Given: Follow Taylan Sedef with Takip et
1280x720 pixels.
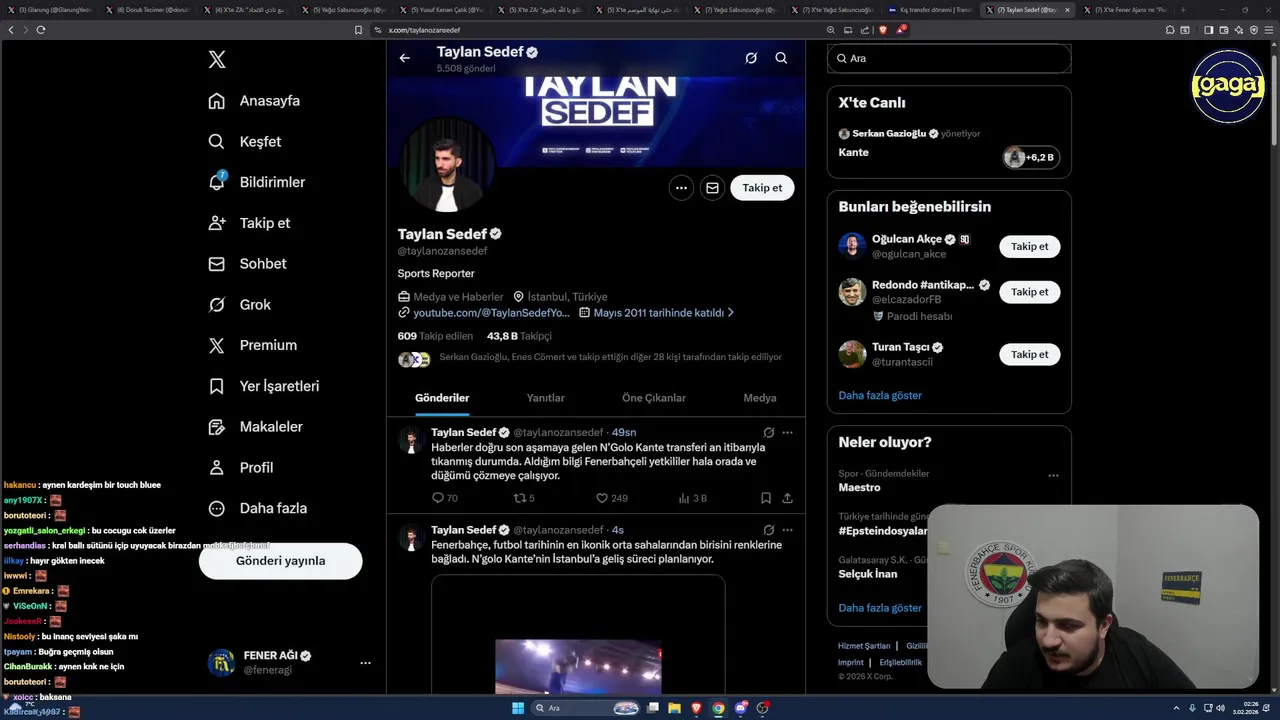Looking at the screenshot, I should coord(762,188).
